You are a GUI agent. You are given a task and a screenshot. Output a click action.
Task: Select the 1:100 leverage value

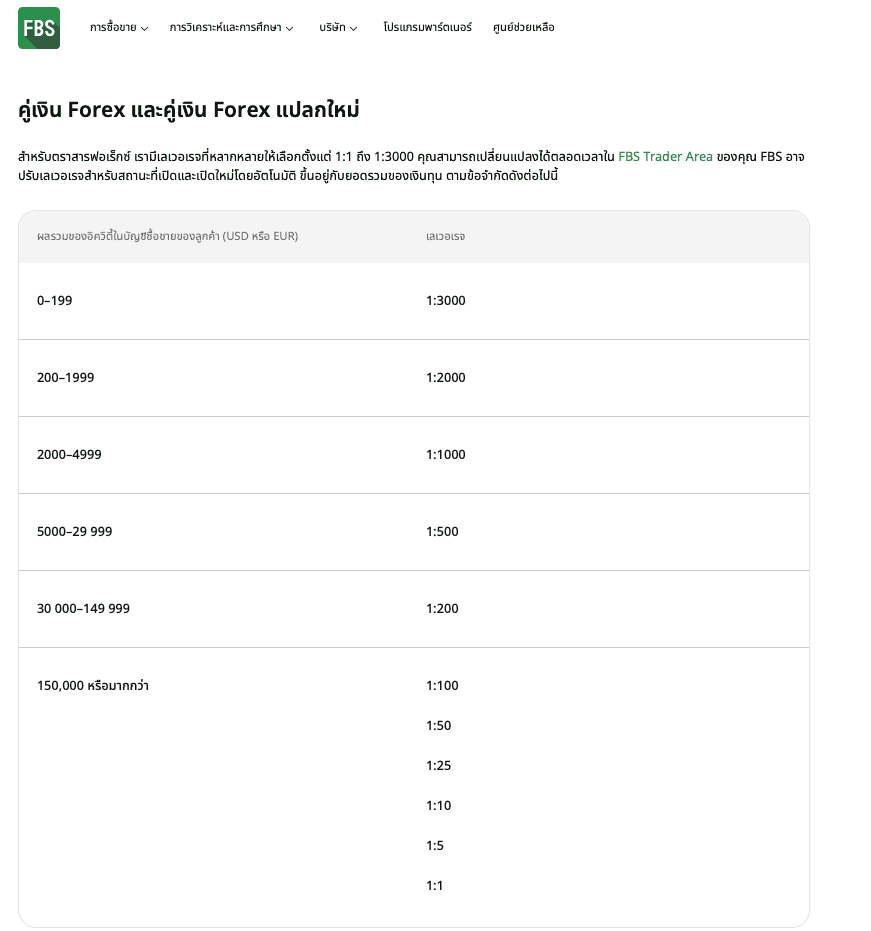[442, 685]
